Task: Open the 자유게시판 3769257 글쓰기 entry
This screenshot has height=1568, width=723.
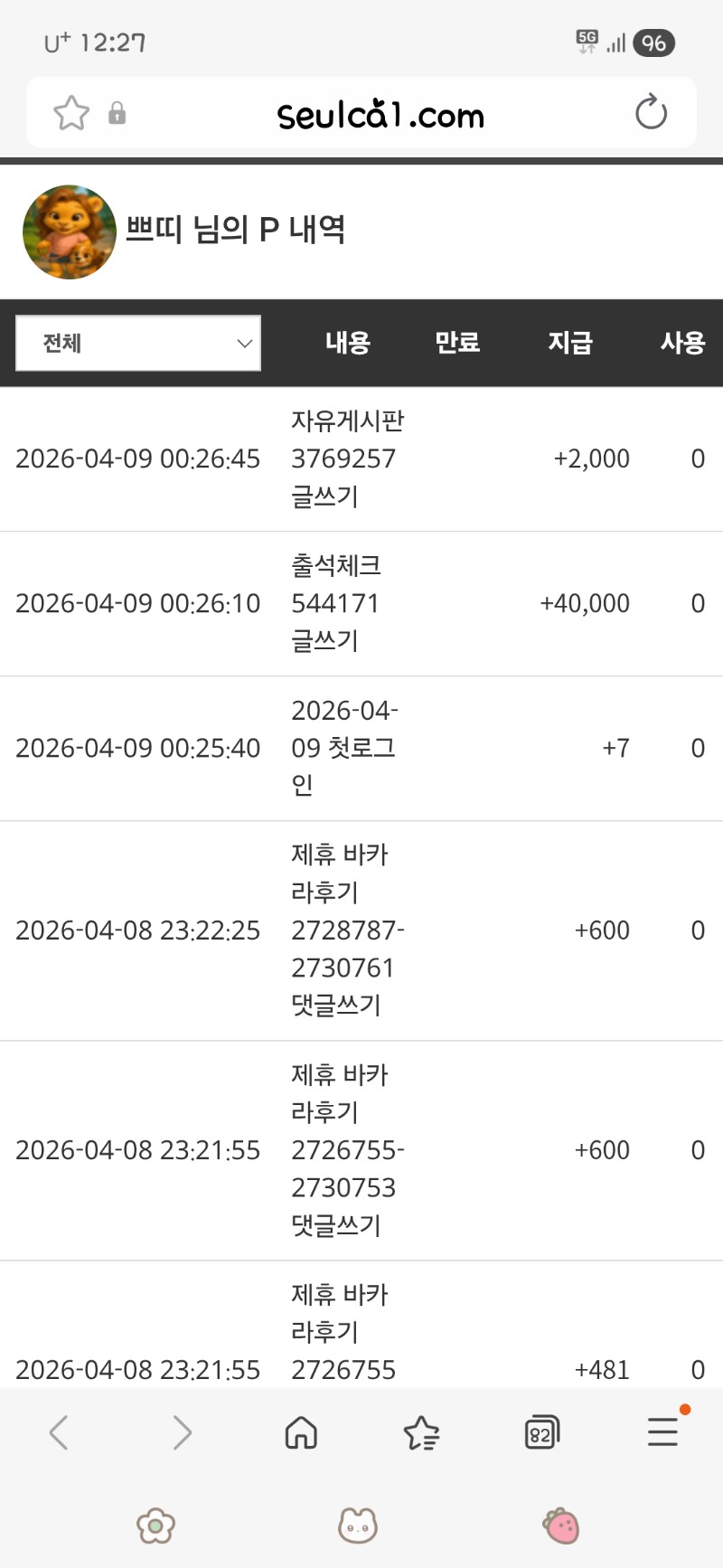Action: click(347, 458)
